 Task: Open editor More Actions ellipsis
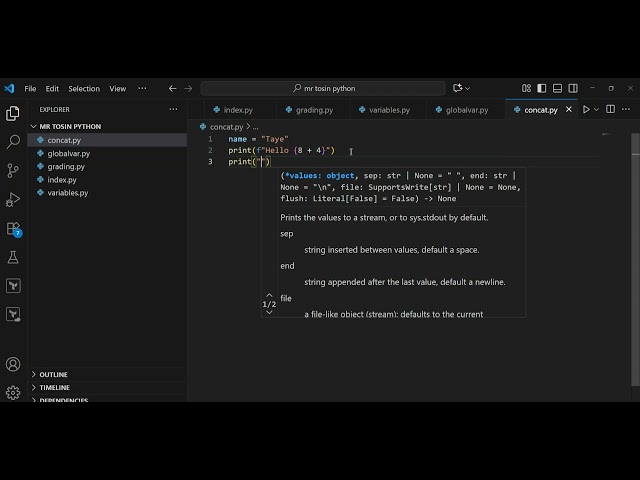626,109
